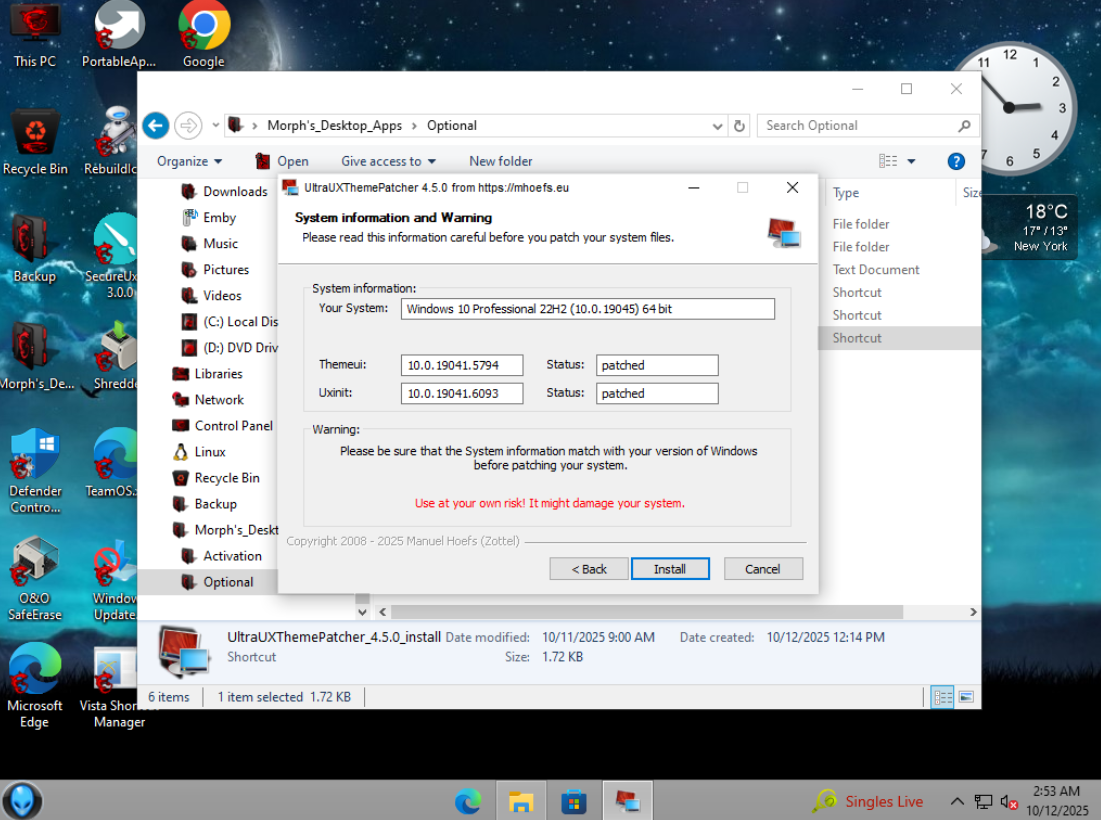Click the Your System text field
Viewport: 1101px width, 820px height.
click(588, 309)
